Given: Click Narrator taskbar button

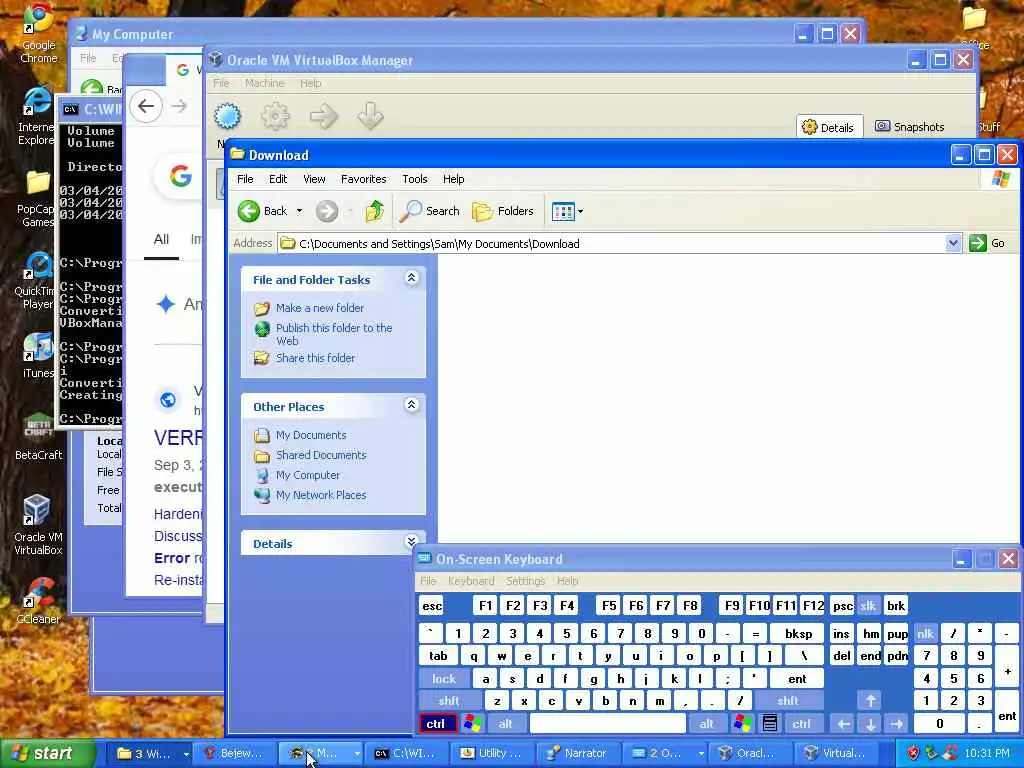Looking at the screenshot, I should pyautogui.click(x=578, y=753).
